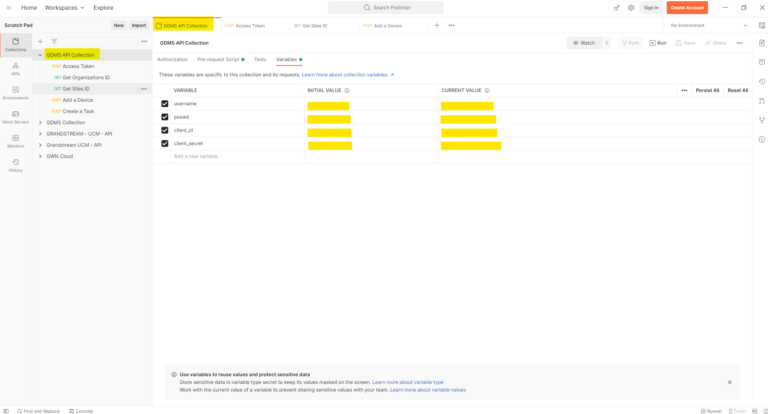Image resolution: width=768 pixels, height=414 pixels.
Task: Click Reset All
Action: pos(738,90)
